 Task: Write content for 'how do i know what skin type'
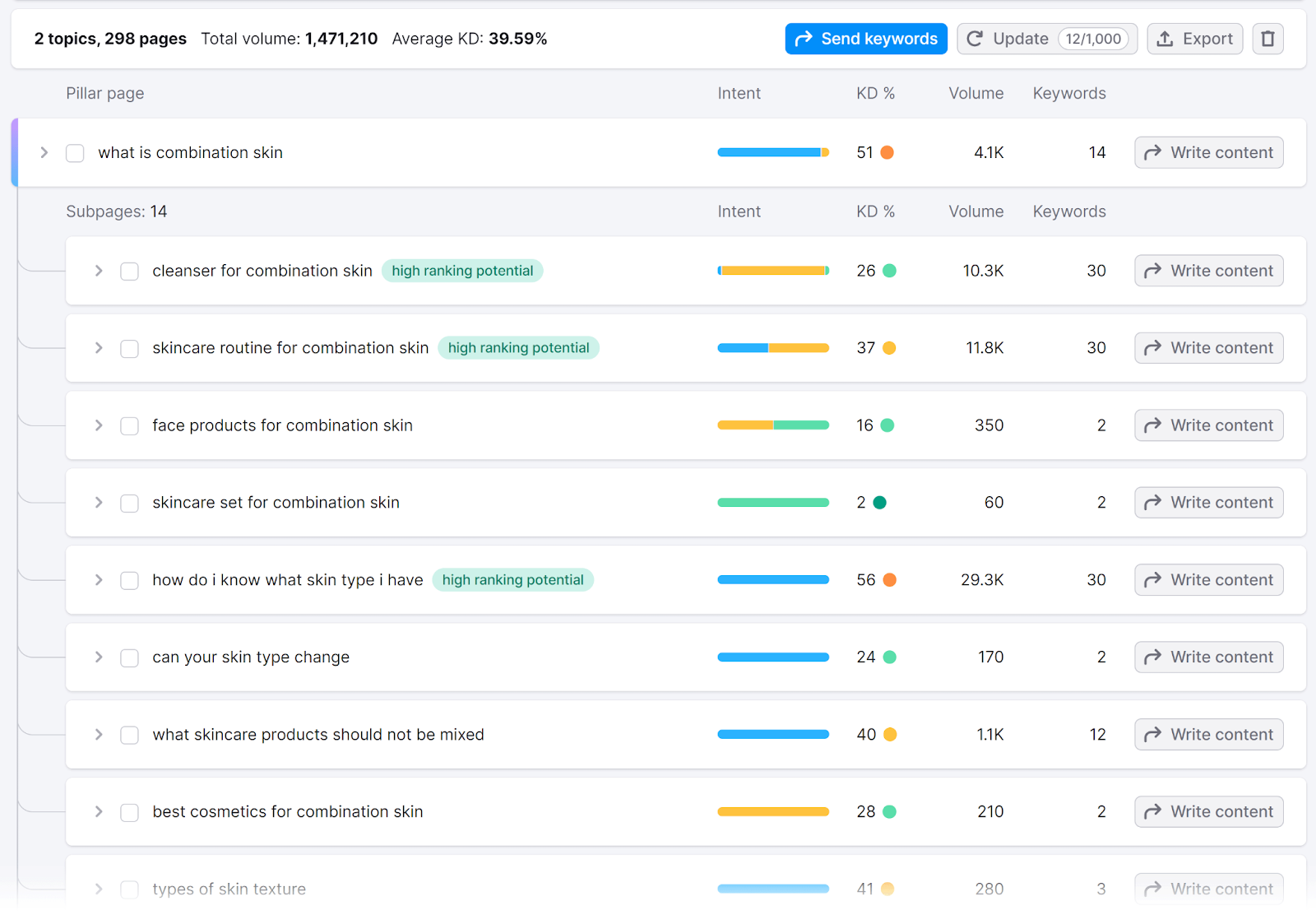click(1209, 580)
